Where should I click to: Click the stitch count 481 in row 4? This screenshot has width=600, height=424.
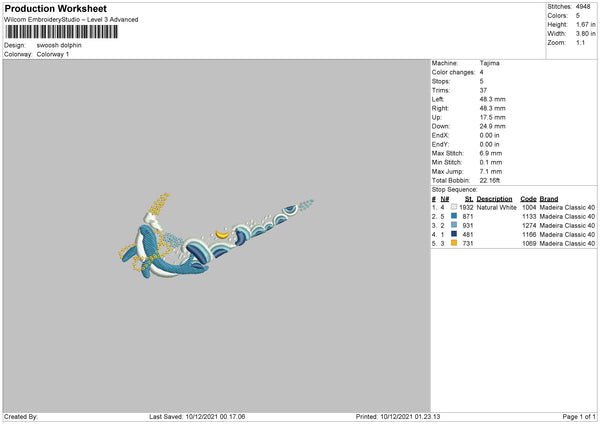(x=468, y=234)
